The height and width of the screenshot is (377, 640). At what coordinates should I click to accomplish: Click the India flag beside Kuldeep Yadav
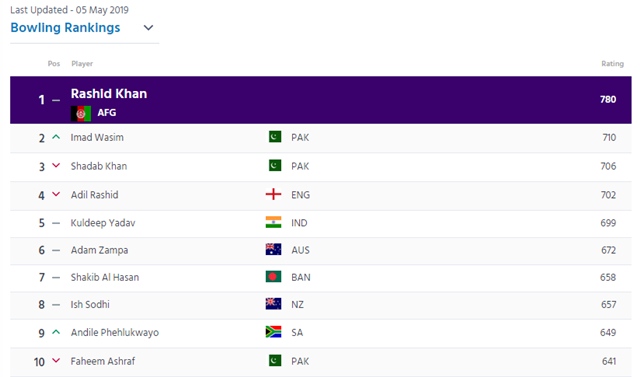point(273,222)
